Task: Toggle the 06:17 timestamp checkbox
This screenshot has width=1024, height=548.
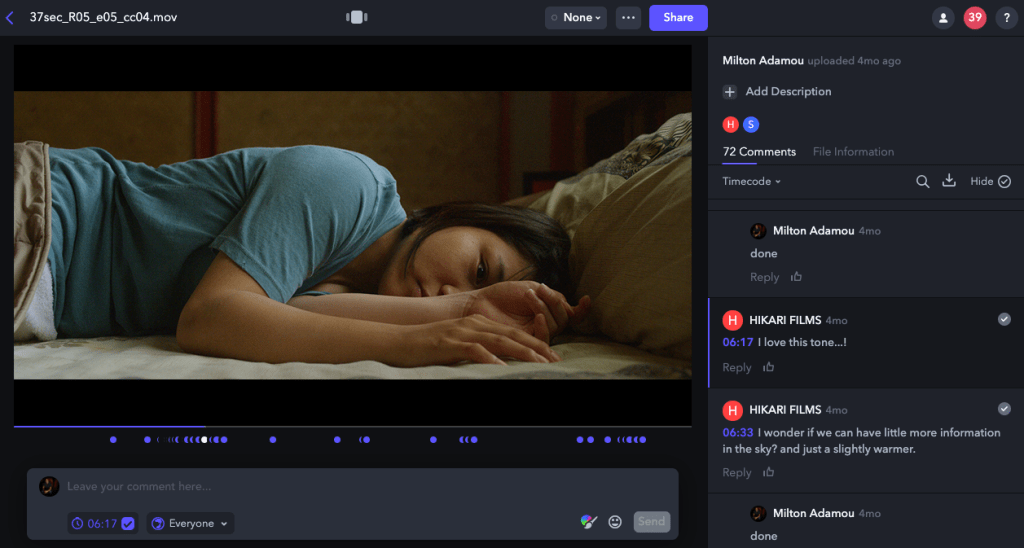Action: 128,523
